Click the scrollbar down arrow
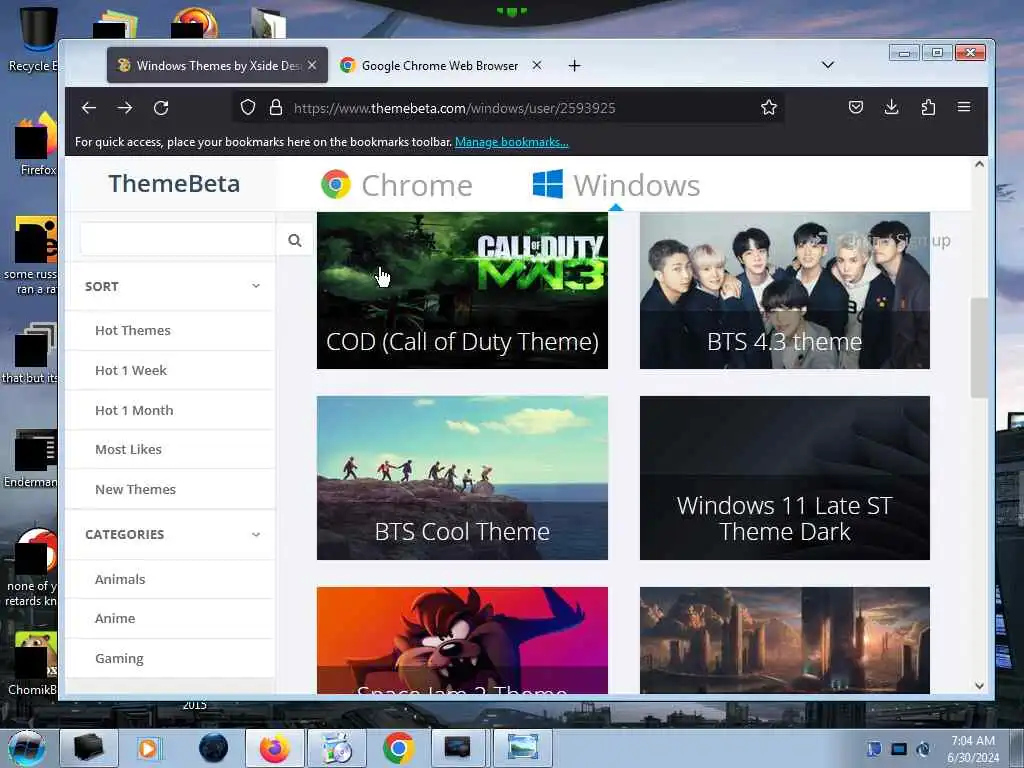 pos(979,686)
